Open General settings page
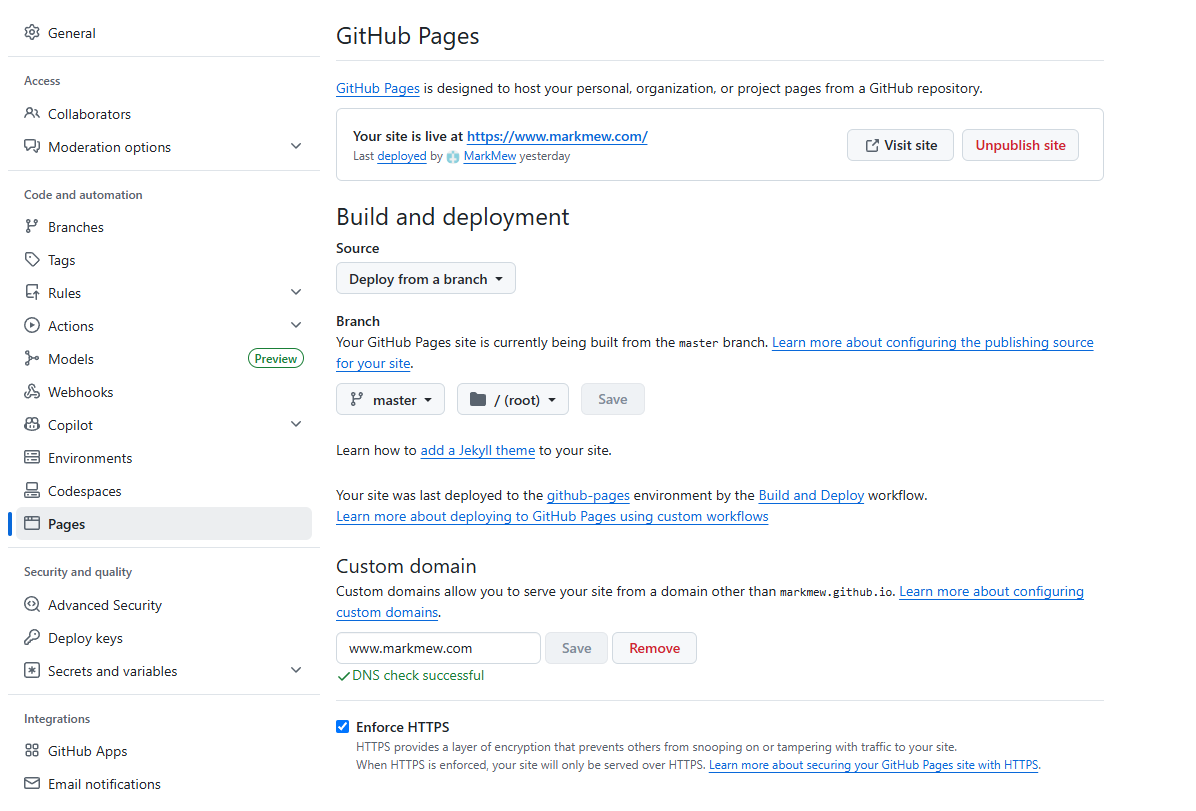The image size is (1196, 811). coord(164,33)
